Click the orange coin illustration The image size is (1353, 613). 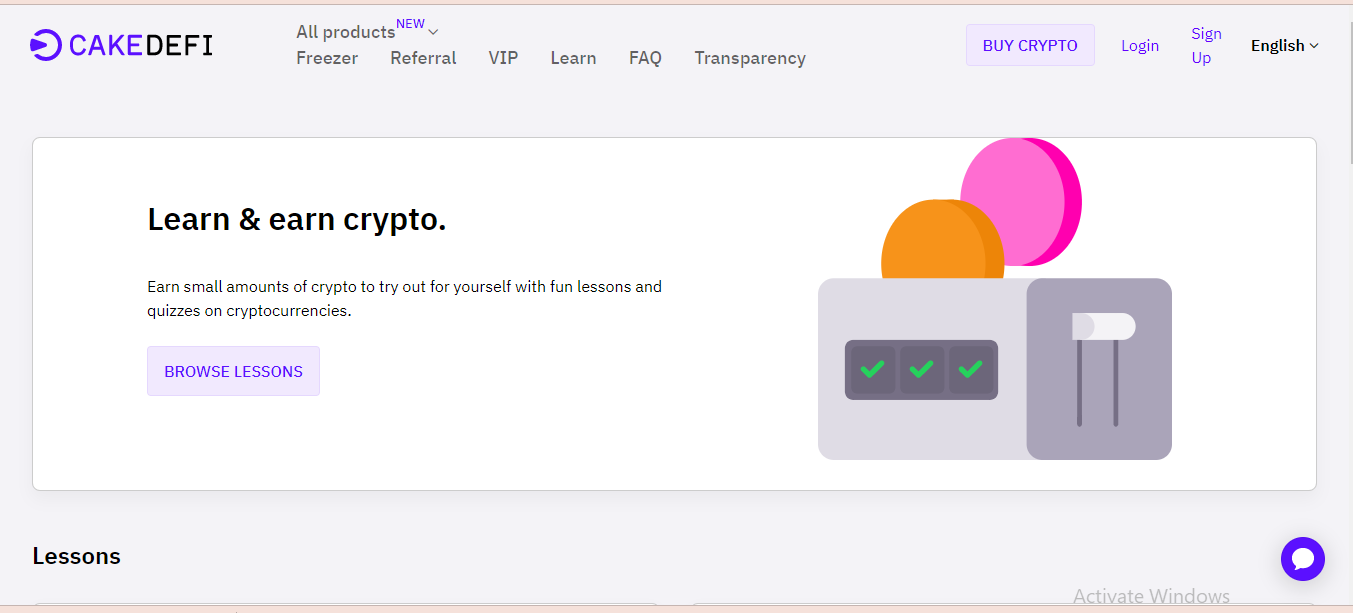coord(941,240)
